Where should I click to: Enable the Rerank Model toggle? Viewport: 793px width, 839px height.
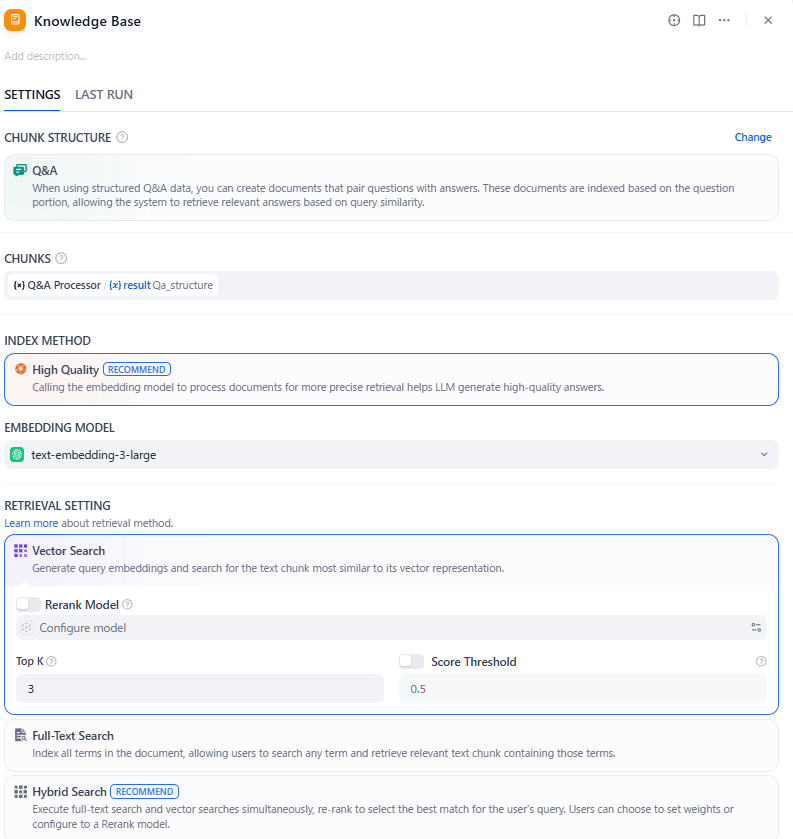point(29,604)
